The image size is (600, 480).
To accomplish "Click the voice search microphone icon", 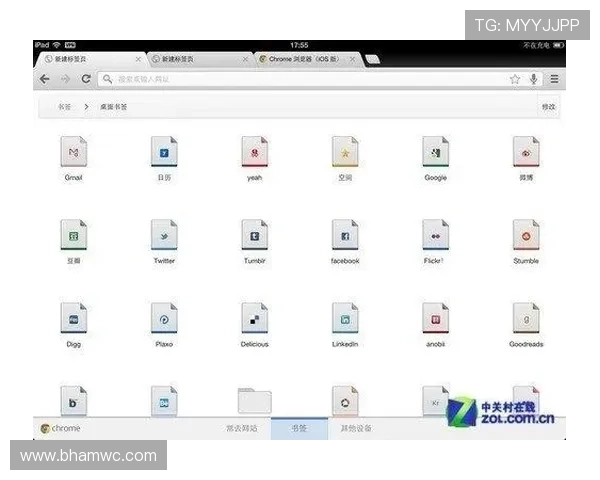I will pos(534,79).
